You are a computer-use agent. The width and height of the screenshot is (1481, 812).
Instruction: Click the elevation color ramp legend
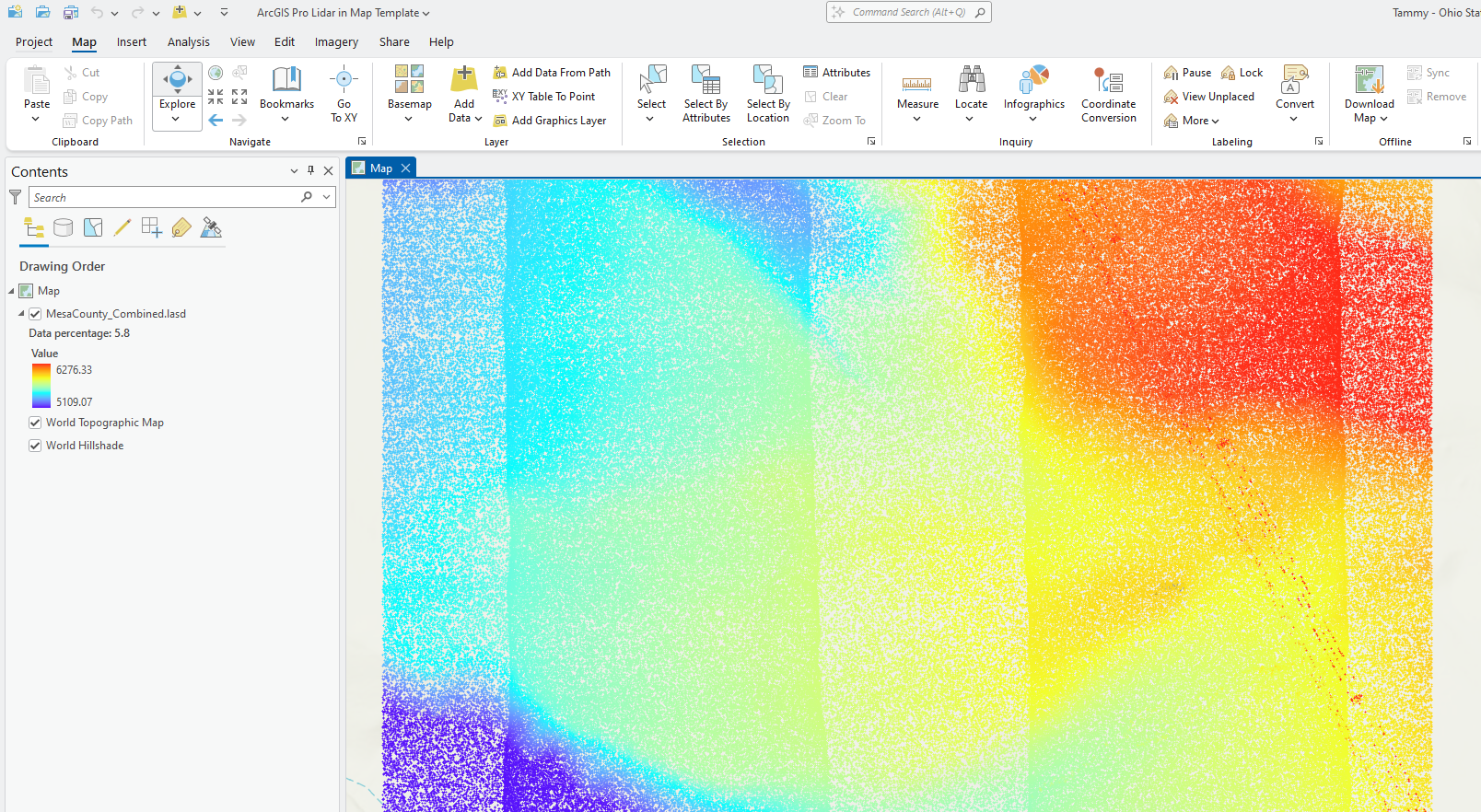click(41, 386)
